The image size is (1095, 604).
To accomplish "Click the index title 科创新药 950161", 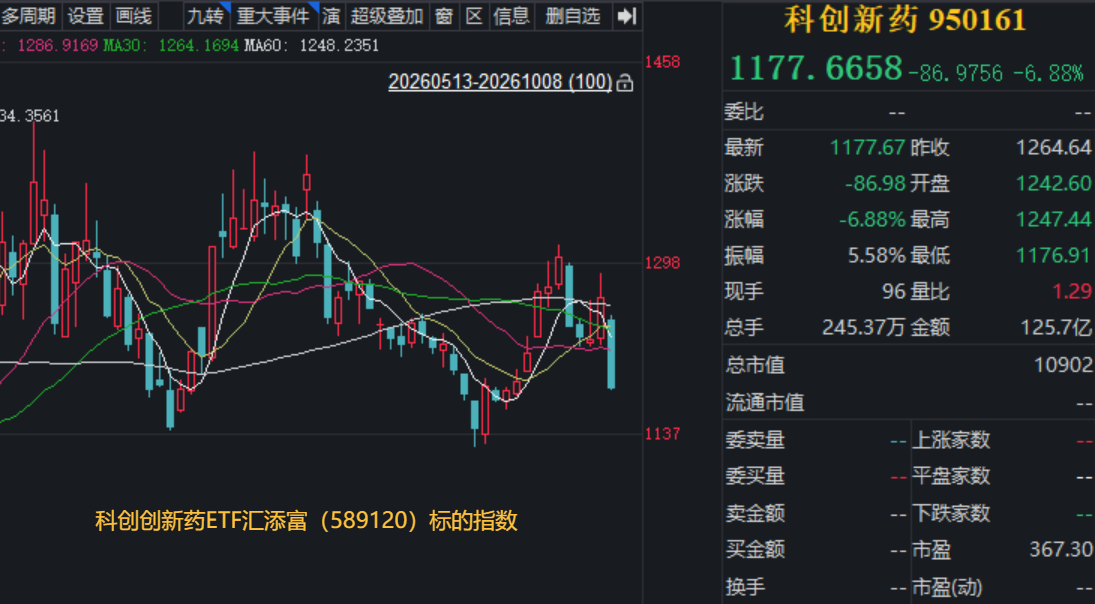I will click(x=906, y=20).
